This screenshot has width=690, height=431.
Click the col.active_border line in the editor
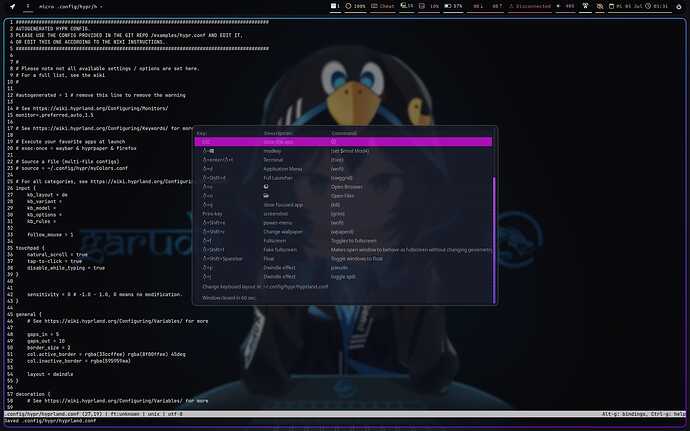(x=106, y=354)
